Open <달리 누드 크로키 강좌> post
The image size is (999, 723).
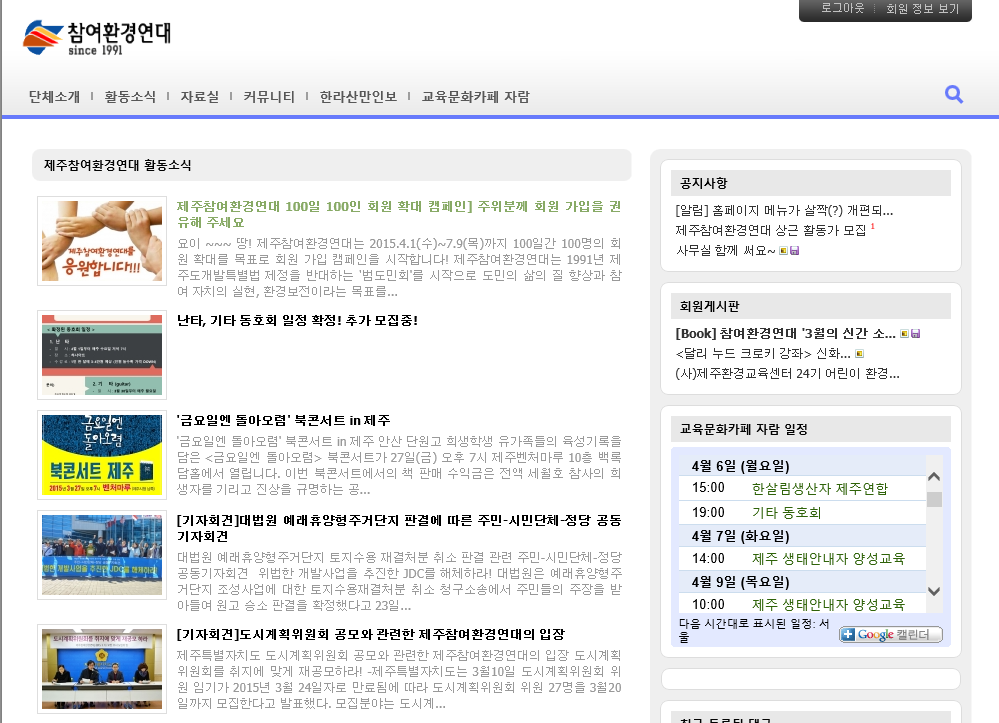click(x=763, y=354)
